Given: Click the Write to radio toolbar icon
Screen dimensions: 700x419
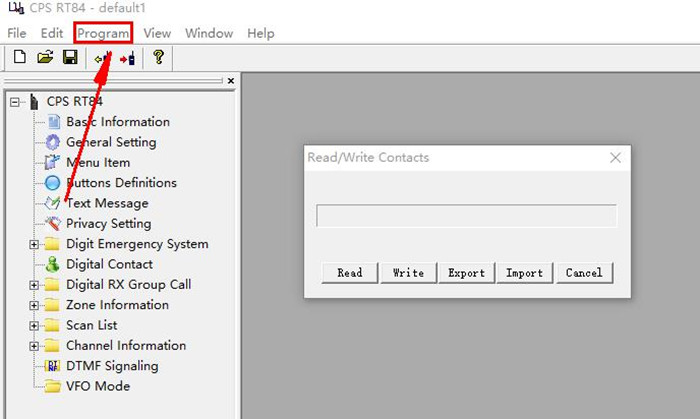Looking at the screenshot, I should (128, 58).
